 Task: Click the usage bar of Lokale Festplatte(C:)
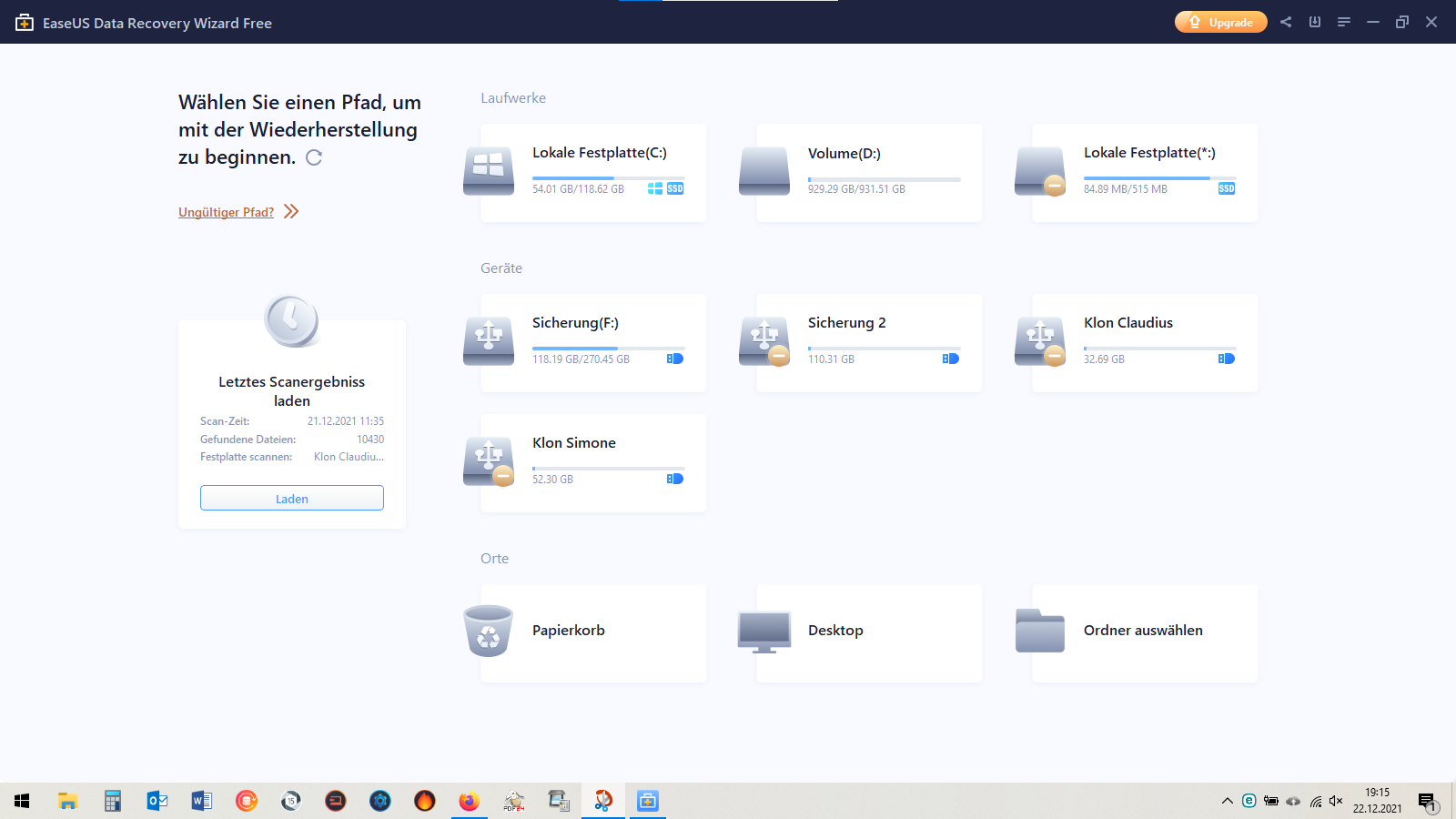click(609, 178)
